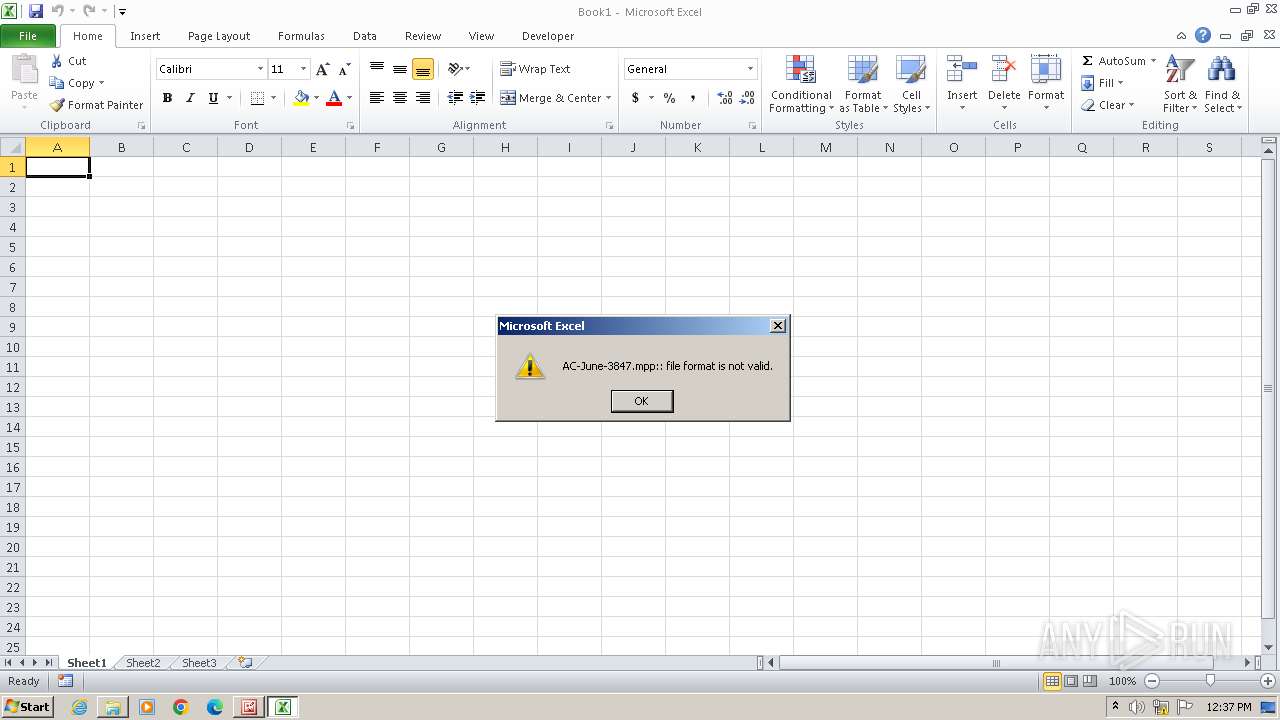Open the File tab
This screenshot has width=1280, height=720.
(x=28, y=36)
